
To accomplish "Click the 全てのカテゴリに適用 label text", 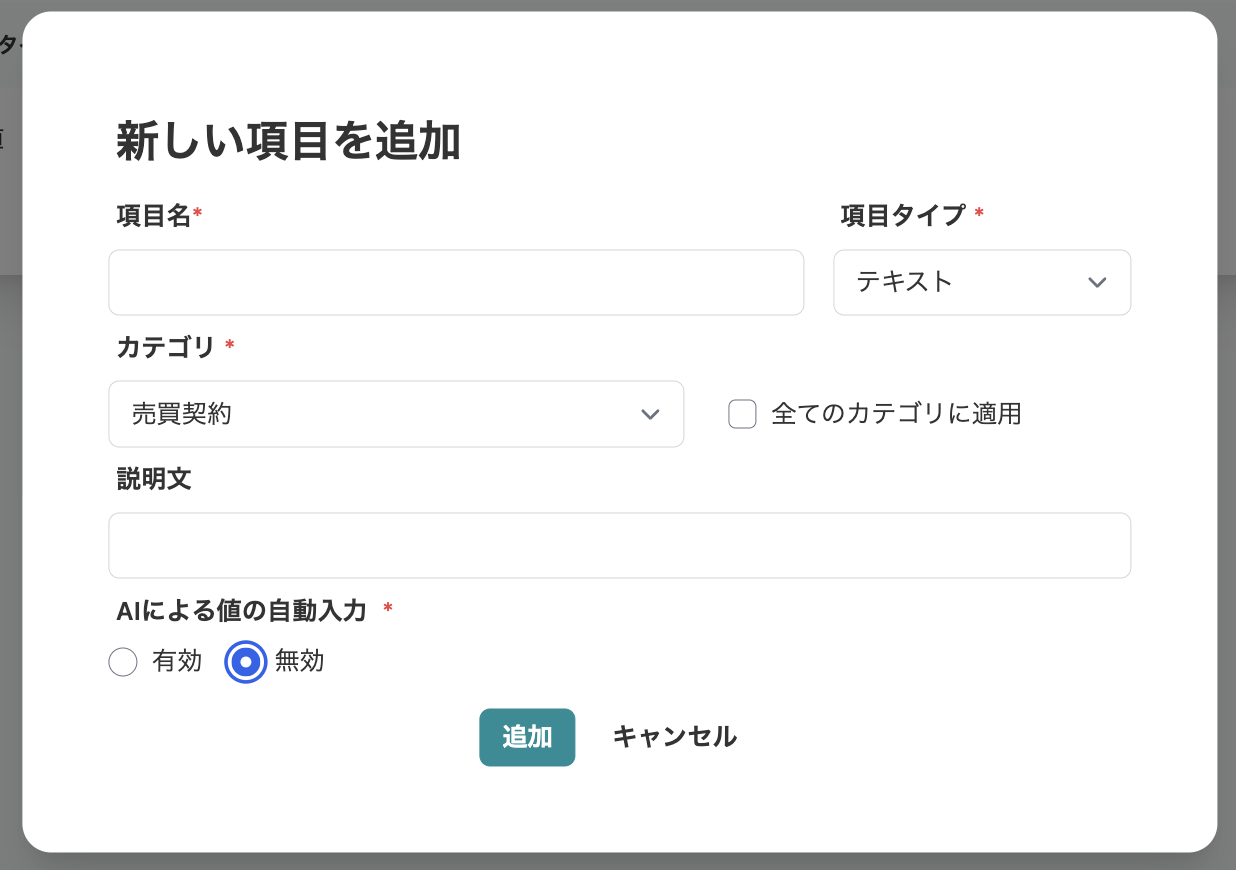I will pyautogui.click(x=896, y=414).
